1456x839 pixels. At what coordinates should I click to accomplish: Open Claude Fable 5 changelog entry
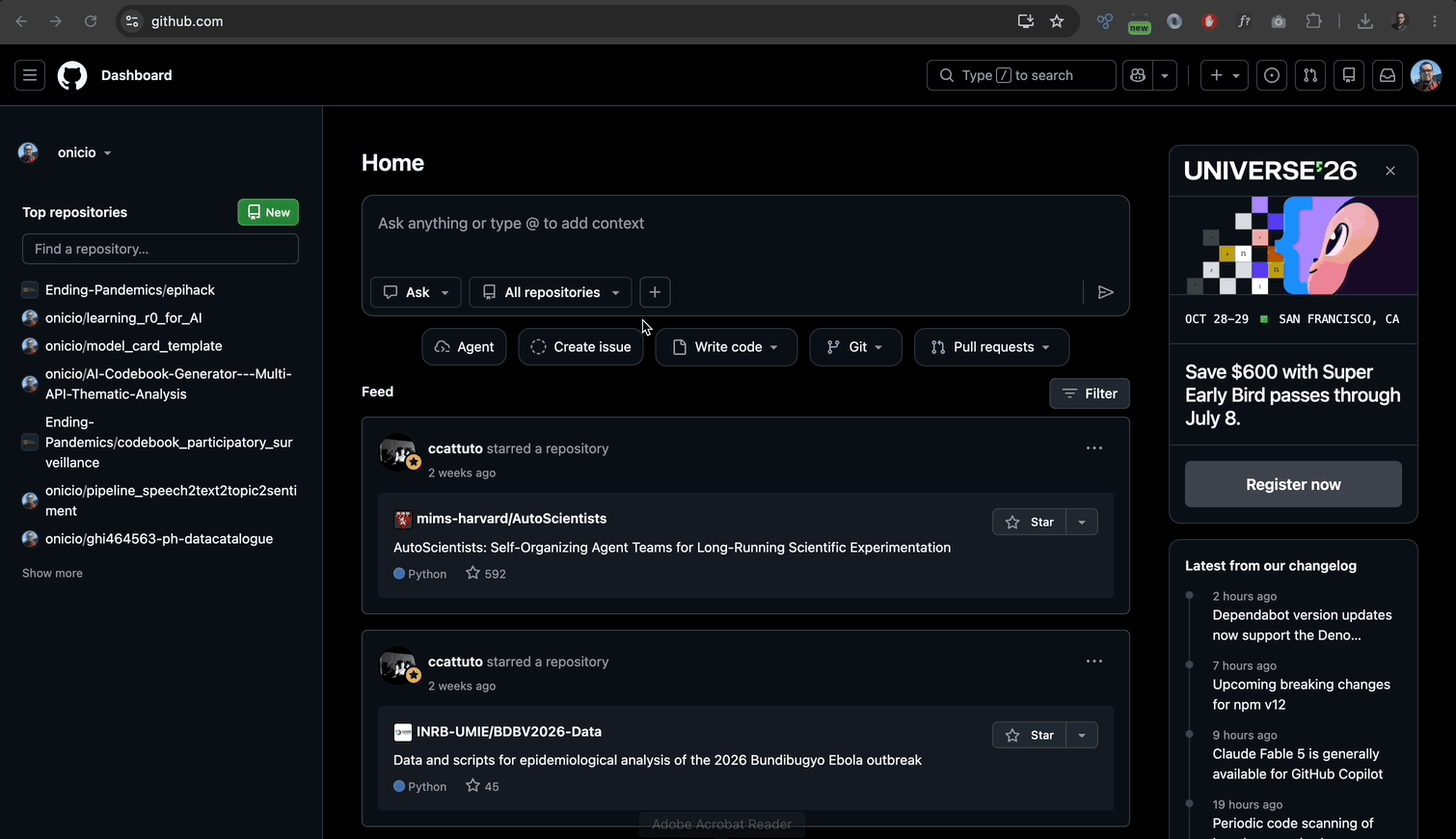coord(1297,764)
